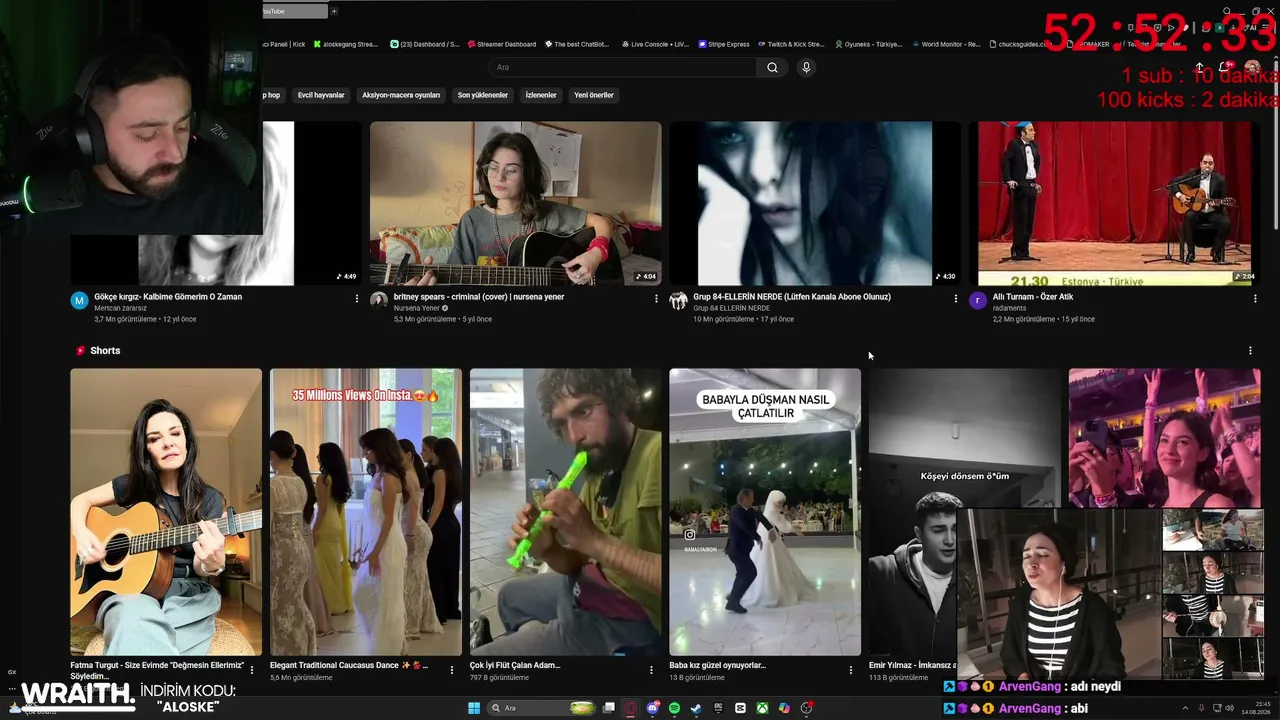Open Xbox app from the taskbar
Viewport: 1280px width, 720px height.
pos(762,708)
